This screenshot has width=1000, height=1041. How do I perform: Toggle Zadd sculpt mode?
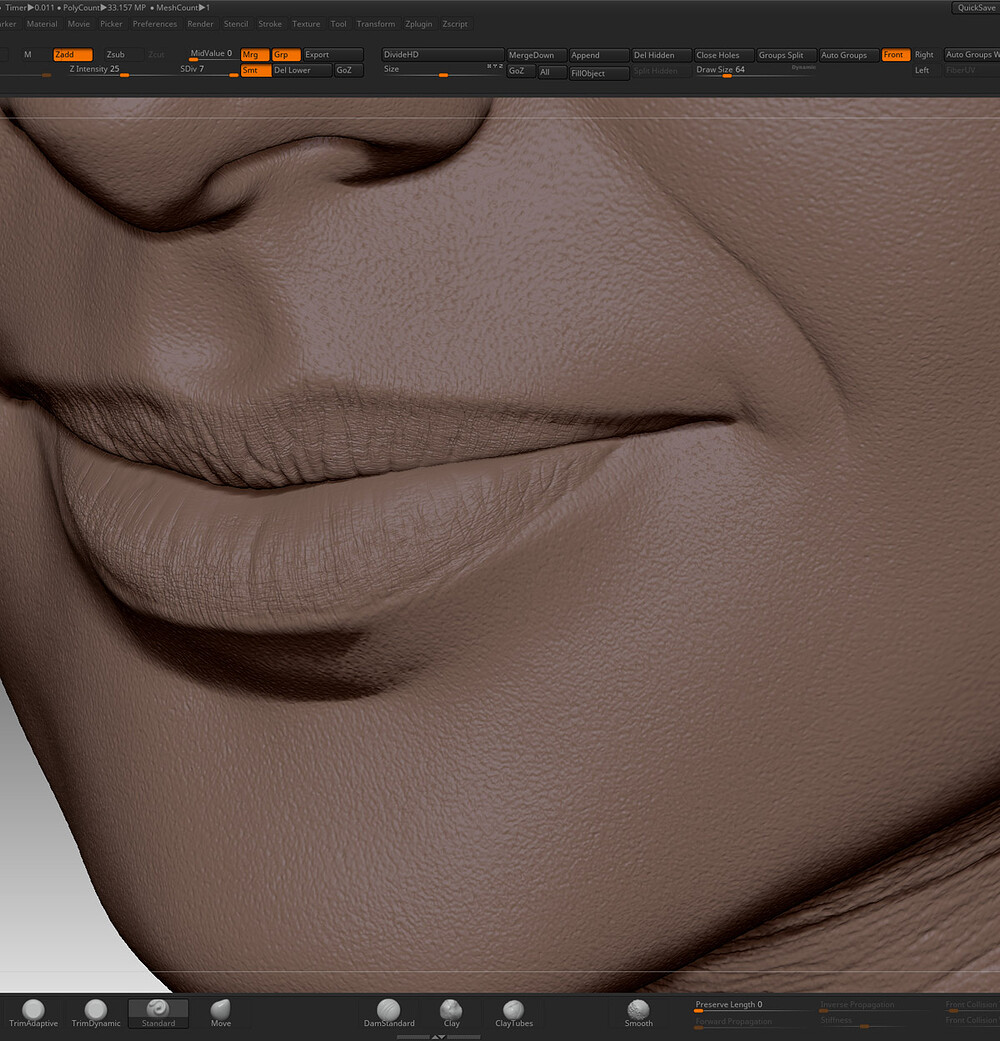click(x=72, y=54)
